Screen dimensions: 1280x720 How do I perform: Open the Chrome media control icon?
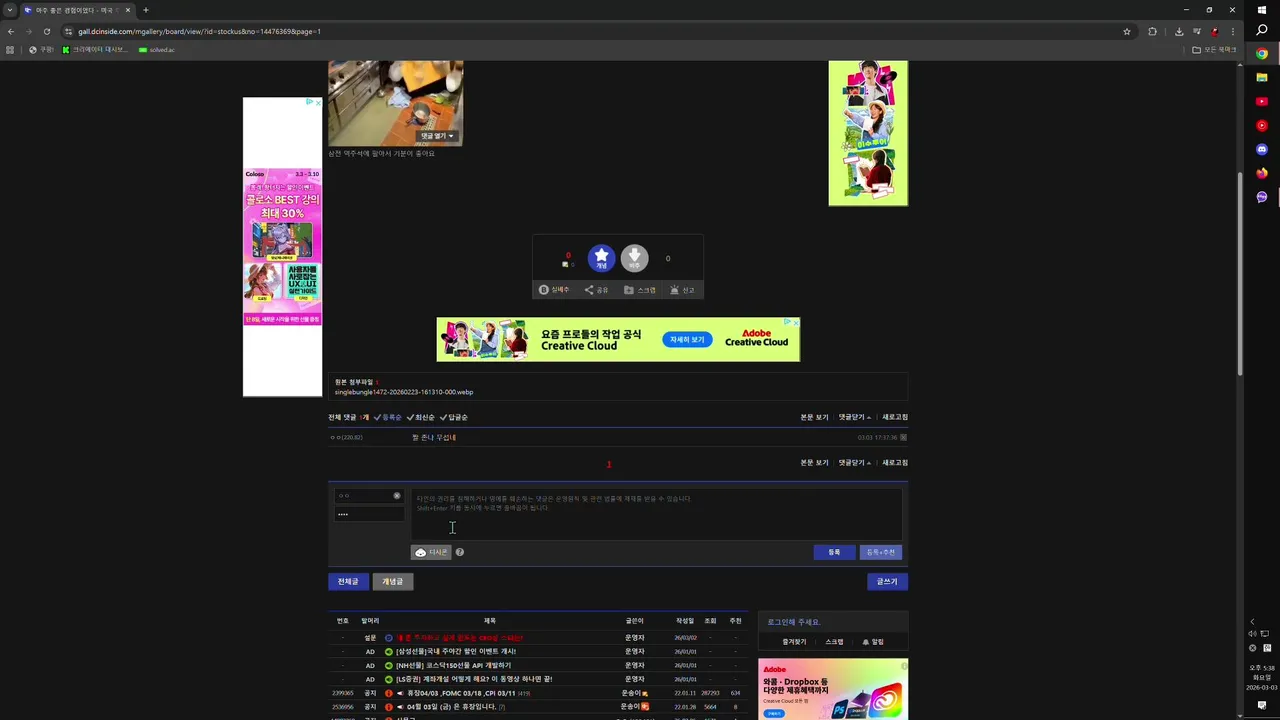(1196, 31)
